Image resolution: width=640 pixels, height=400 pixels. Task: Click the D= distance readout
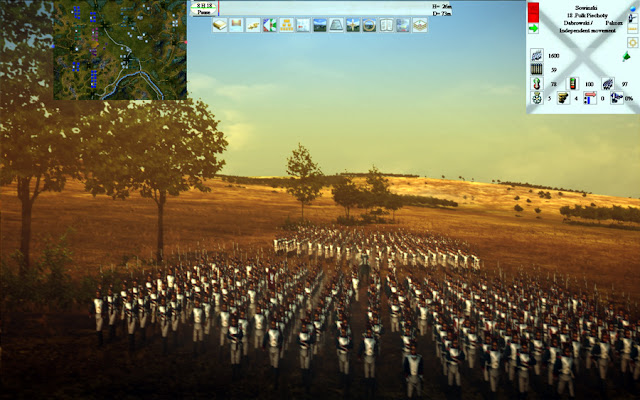pyautogui.click(x=442, y=13)
